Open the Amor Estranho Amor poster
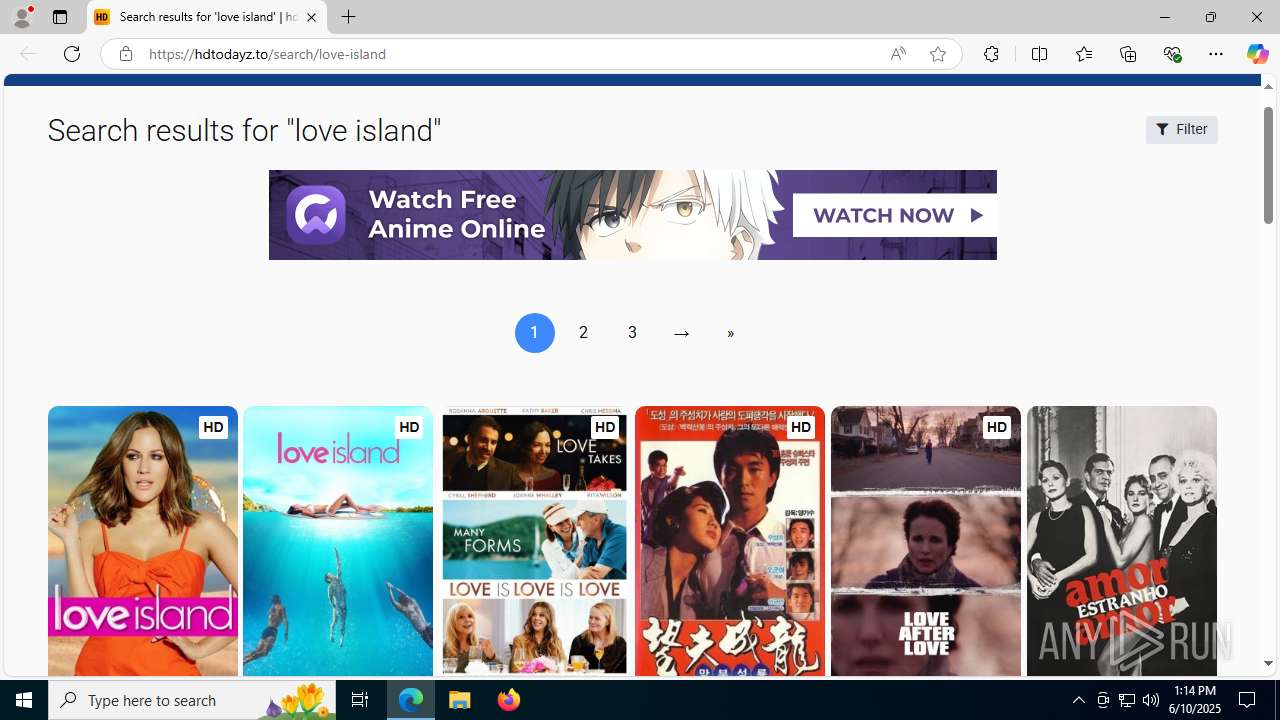The image size is (1280, 720). [1121, 541]
